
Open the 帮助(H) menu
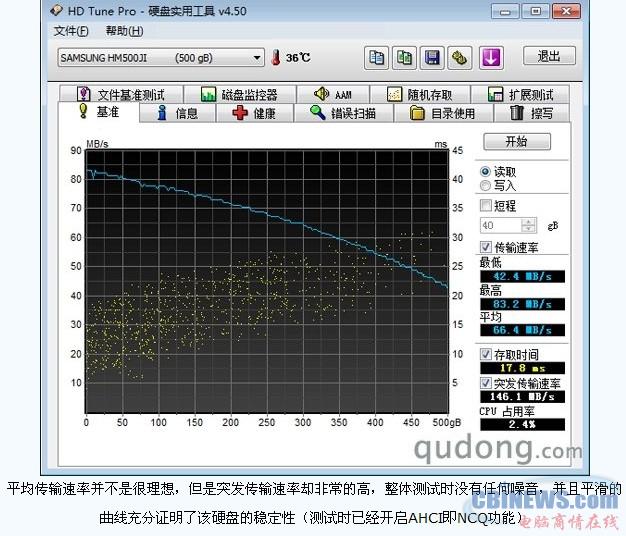tap(124, 31)
